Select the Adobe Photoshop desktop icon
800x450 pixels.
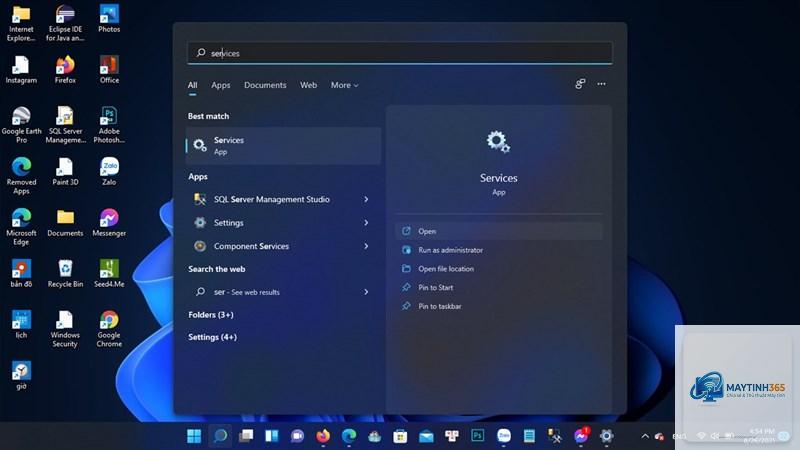tap(109, 126)
